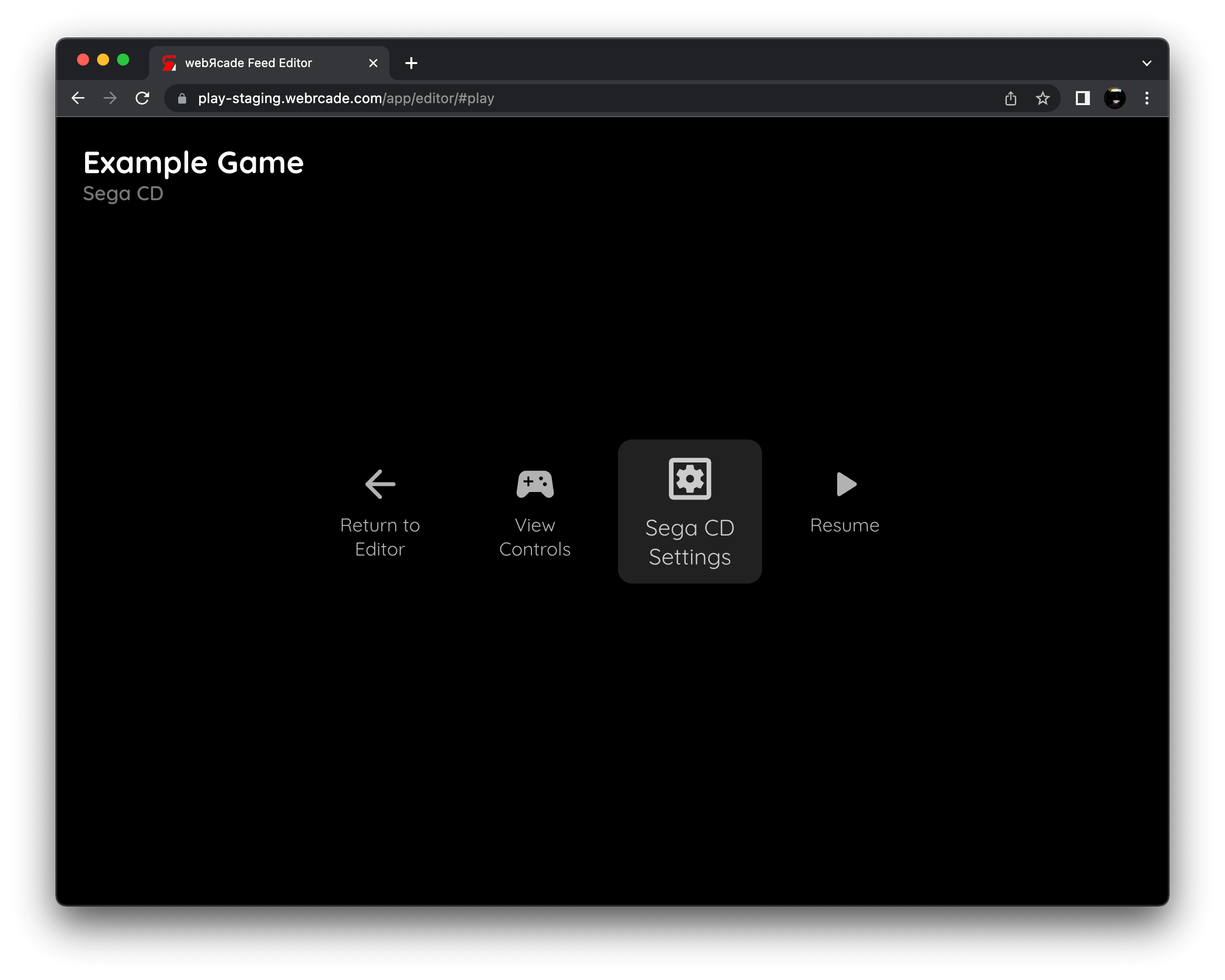Toggle the browser side panel icon

click(1082, 98)
